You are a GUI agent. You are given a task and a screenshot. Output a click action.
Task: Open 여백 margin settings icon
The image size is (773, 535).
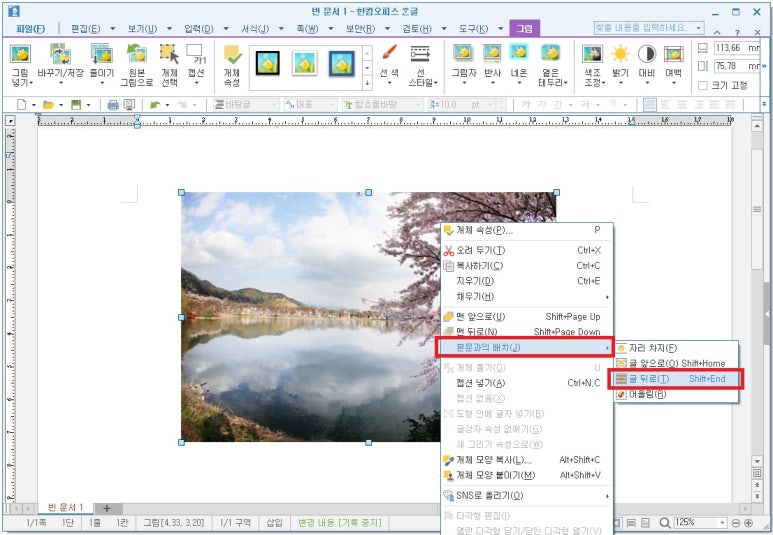tap(673, 54)
